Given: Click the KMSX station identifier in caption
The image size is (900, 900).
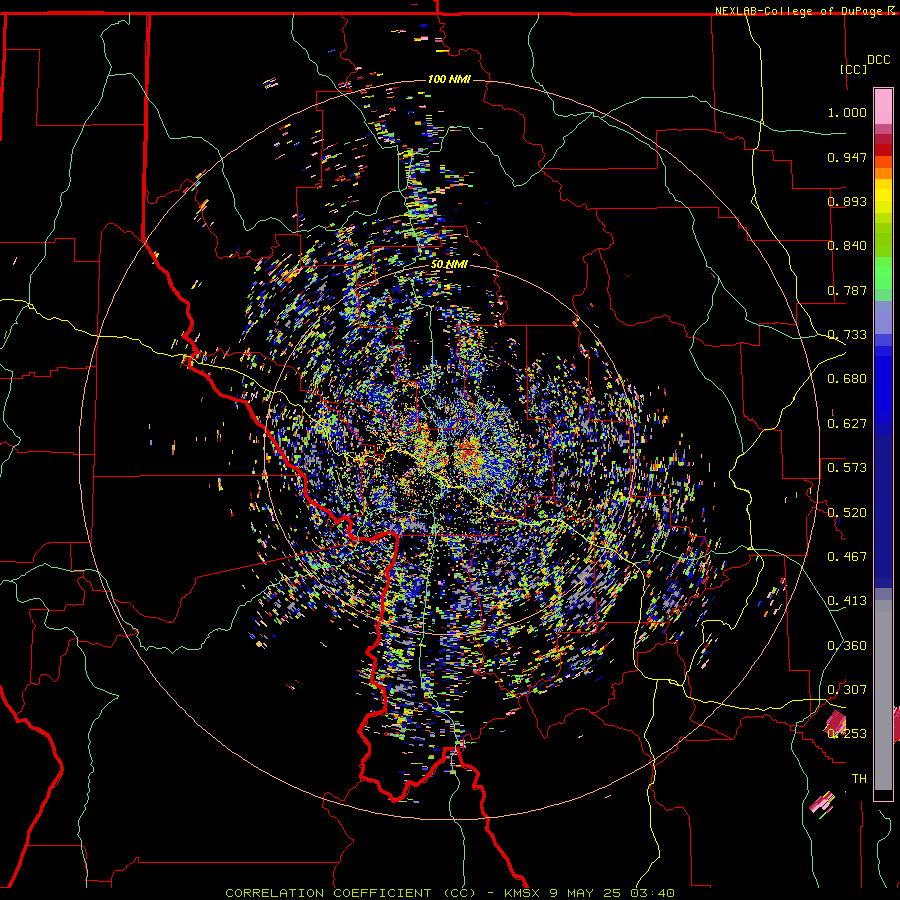Looking at the screenshot, I should click(x=522, y=893).
